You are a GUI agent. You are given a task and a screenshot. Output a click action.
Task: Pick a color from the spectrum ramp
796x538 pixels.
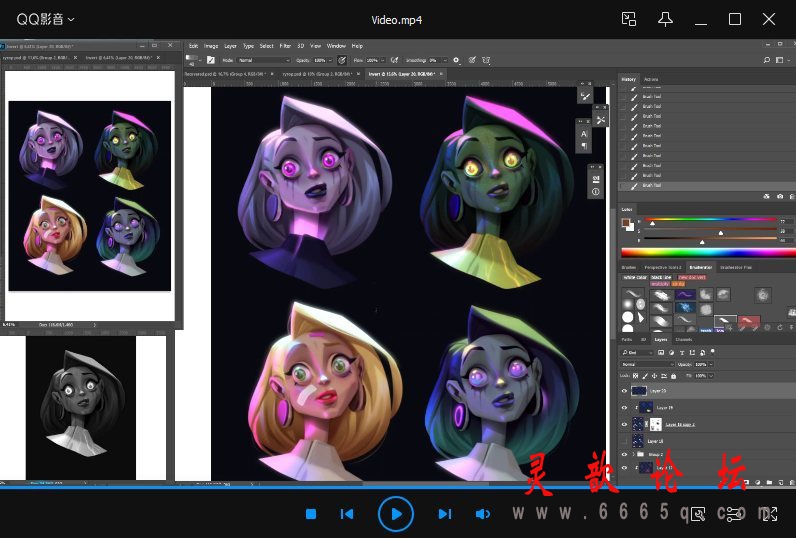point(708,253)
